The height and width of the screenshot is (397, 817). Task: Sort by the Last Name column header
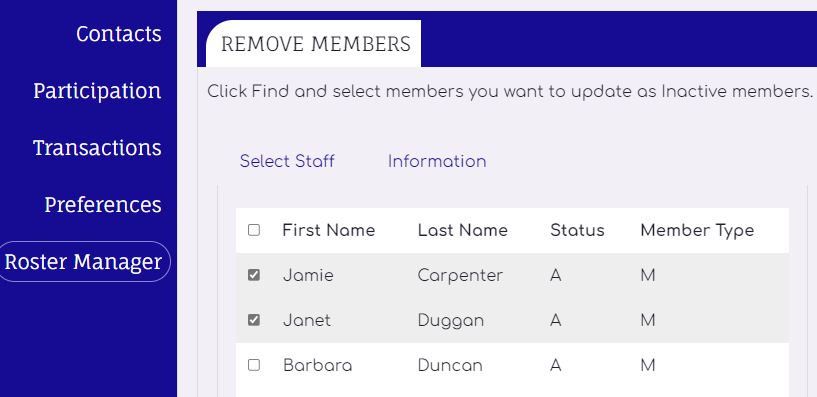pyautogui.click(x=463, y=230)
